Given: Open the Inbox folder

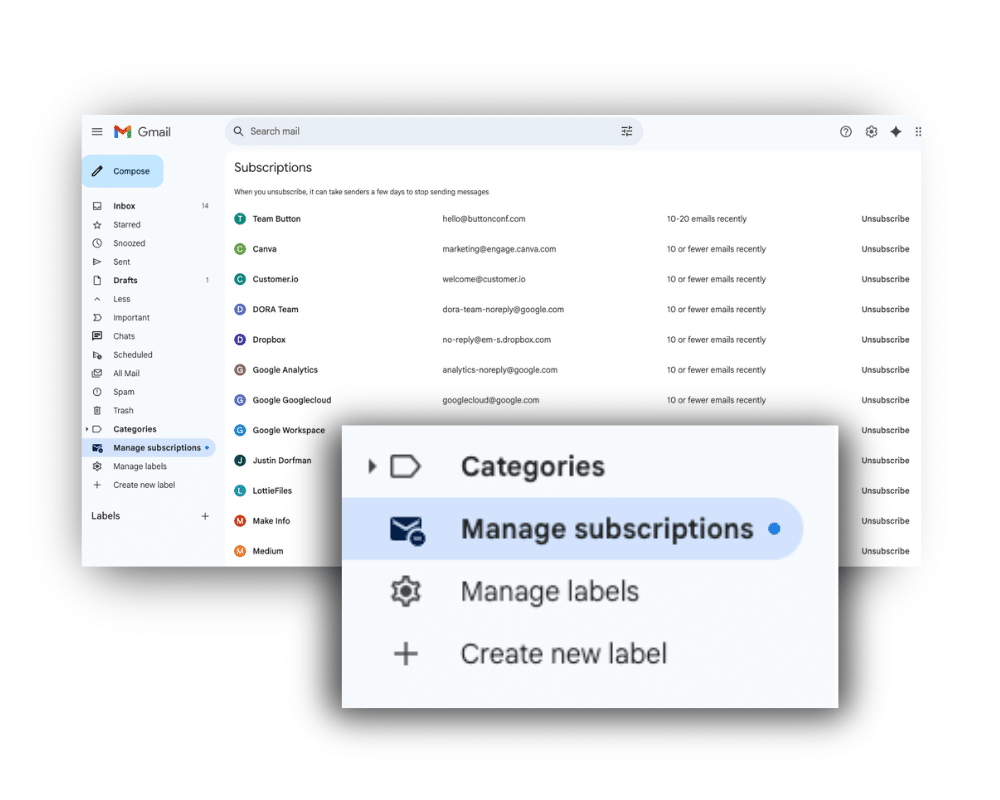Looking at the screenshot, I should click(x=124, y=206).
